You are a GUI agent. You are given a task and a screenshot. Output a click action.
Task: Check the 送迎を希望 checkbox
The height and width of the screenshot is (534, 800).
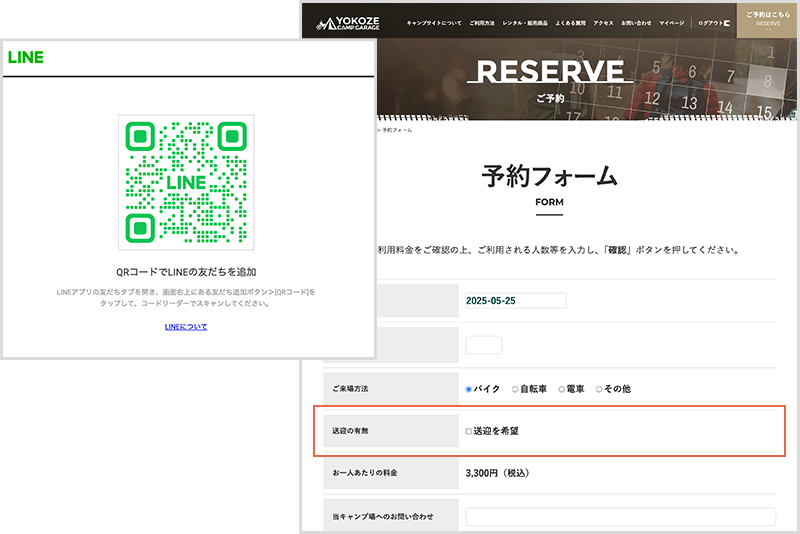tap(468, 431)
